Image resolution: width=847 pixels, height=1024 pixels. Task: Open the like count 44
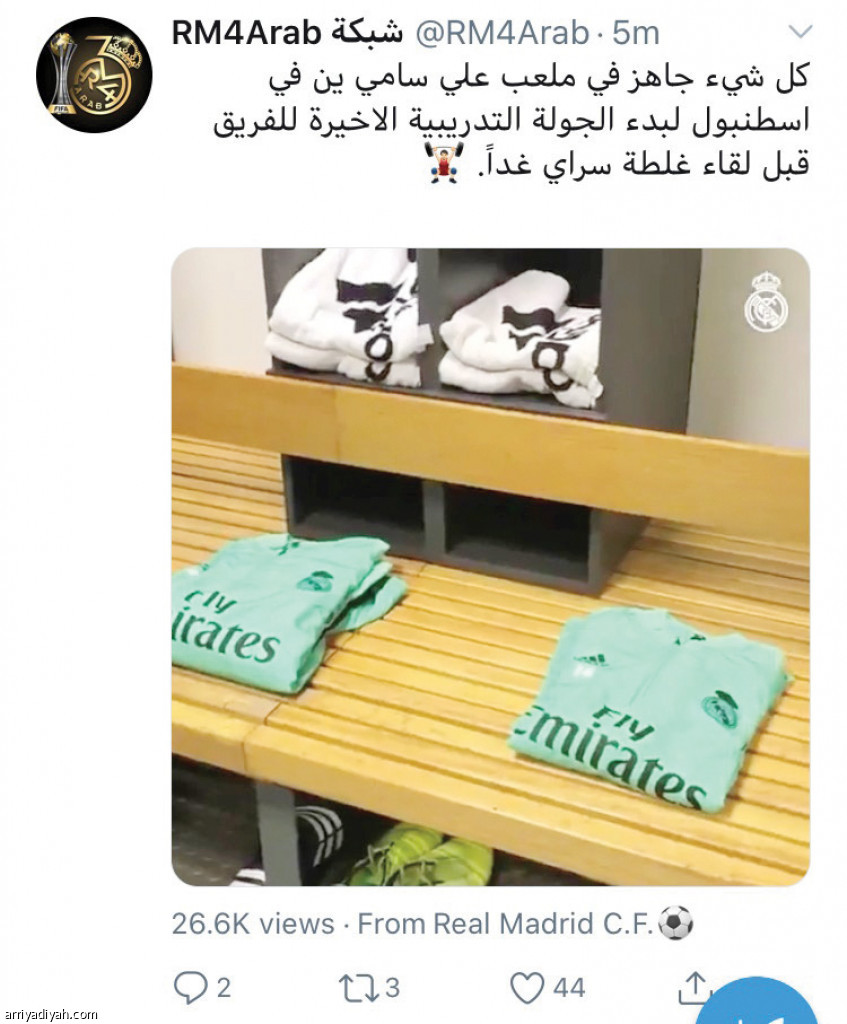pyautogui.click(x=569, y=987)
